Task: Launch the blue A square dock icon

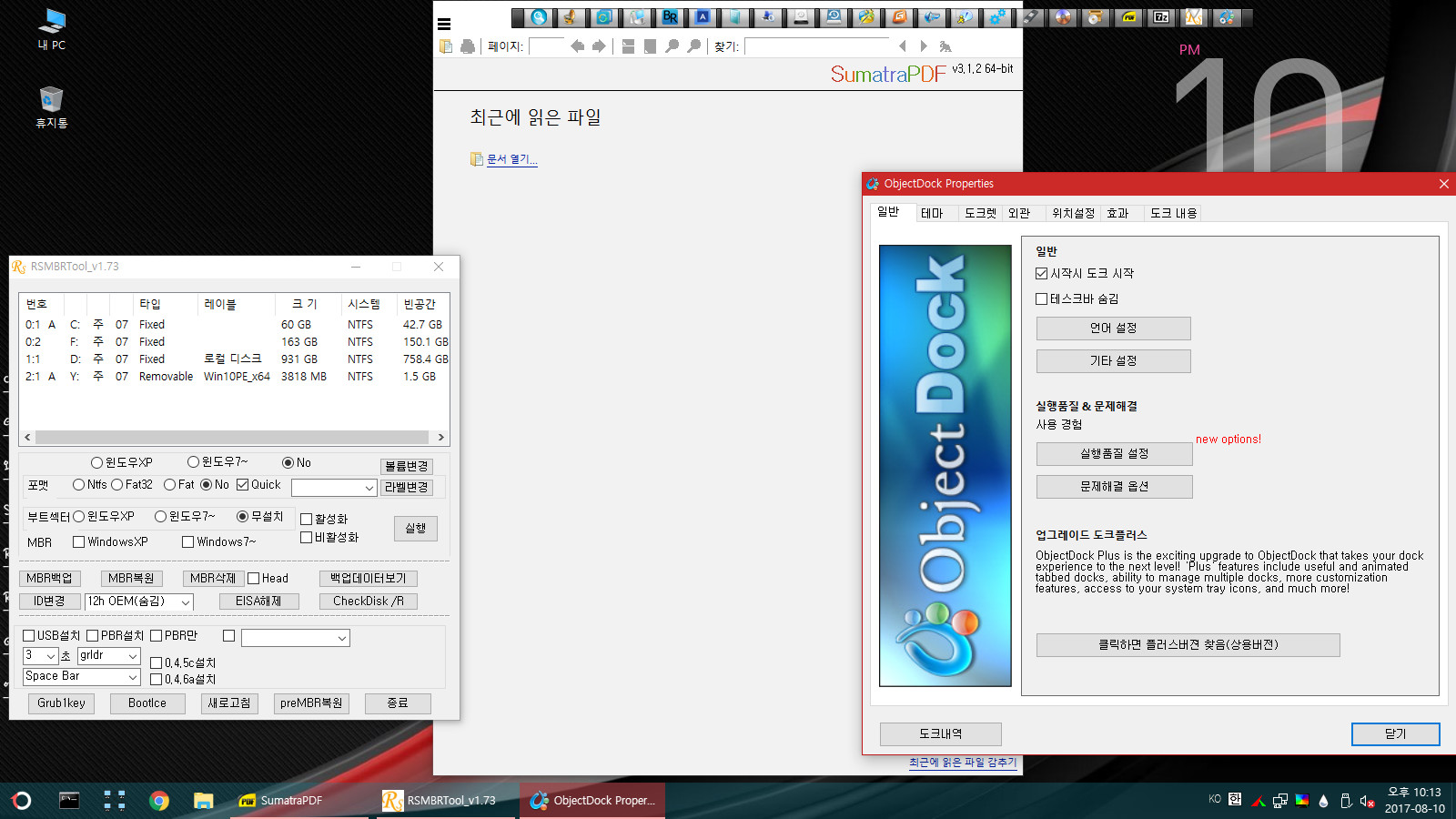Action: point(703,17)
